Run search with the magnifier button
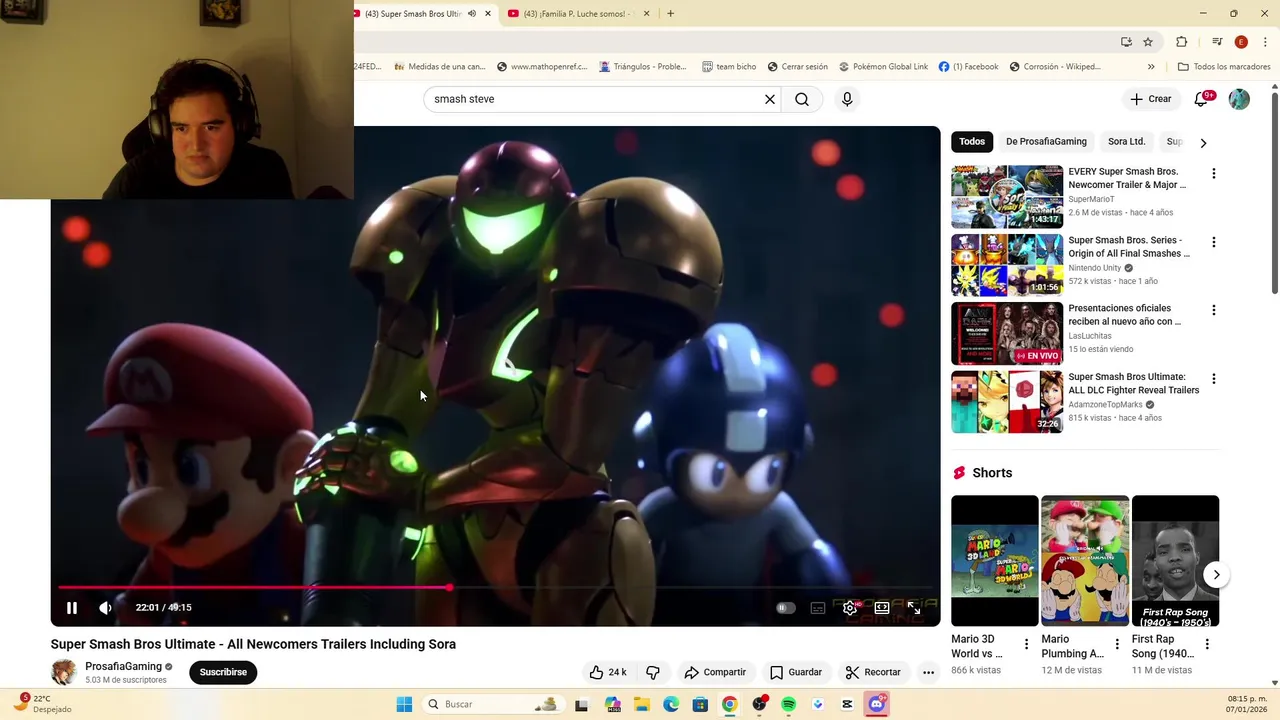The width and height of the screenshot is (1280, 720). click(802, 99)
